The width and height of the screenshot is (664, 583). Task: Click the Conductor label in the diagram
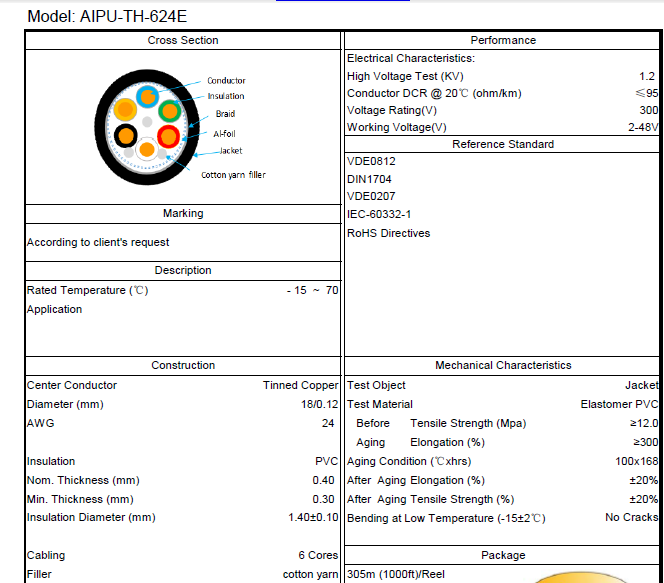(226, 81)
